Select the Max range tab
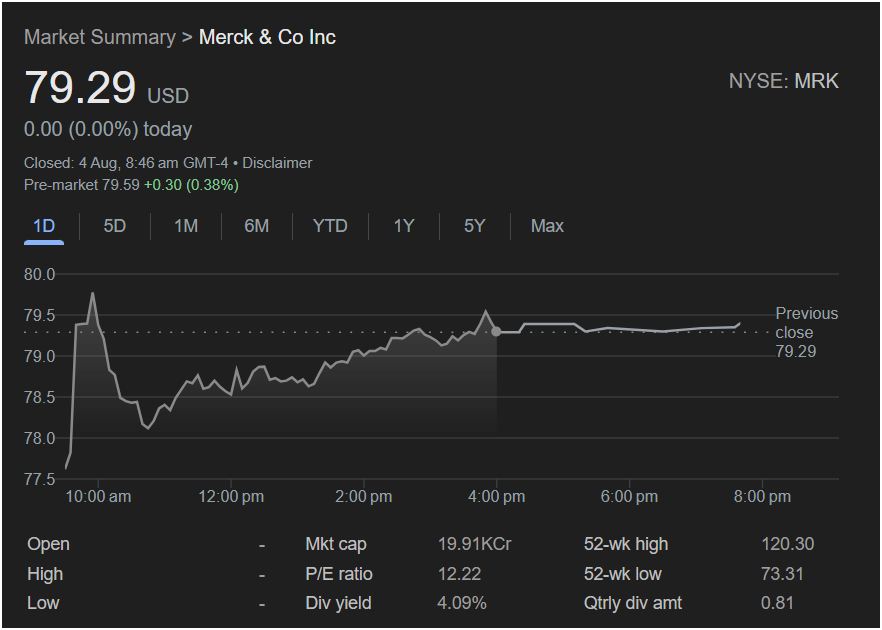The height and width of the screenshot is (630, 882). 547,226
